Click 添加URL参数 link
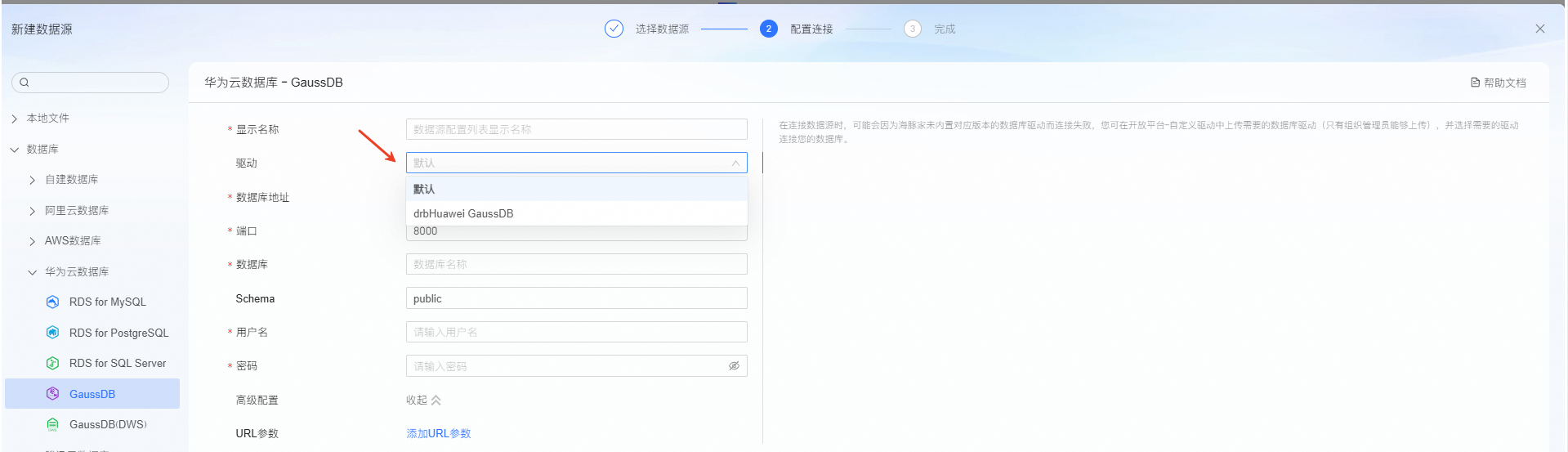The image size is (1568, 452). pyautogui.click(x=439, y=433)
